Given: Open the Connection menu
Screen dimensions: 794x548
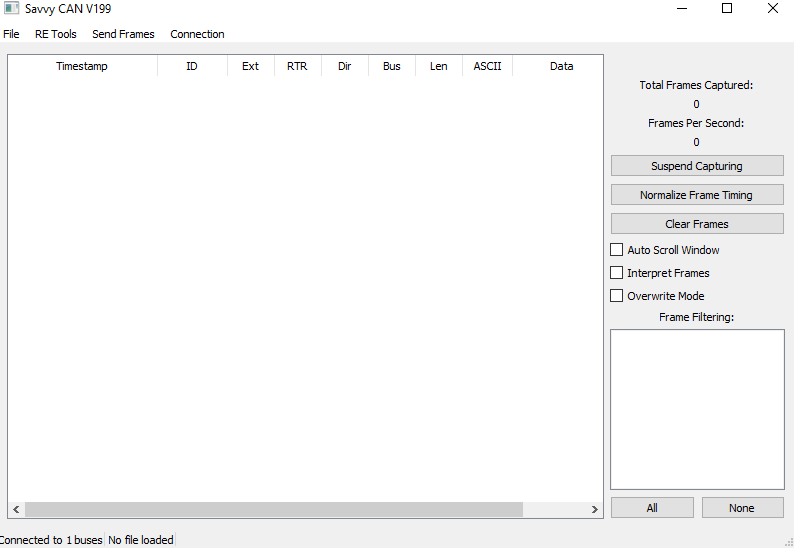Looking at the screenshot, I should pos(197,34).
